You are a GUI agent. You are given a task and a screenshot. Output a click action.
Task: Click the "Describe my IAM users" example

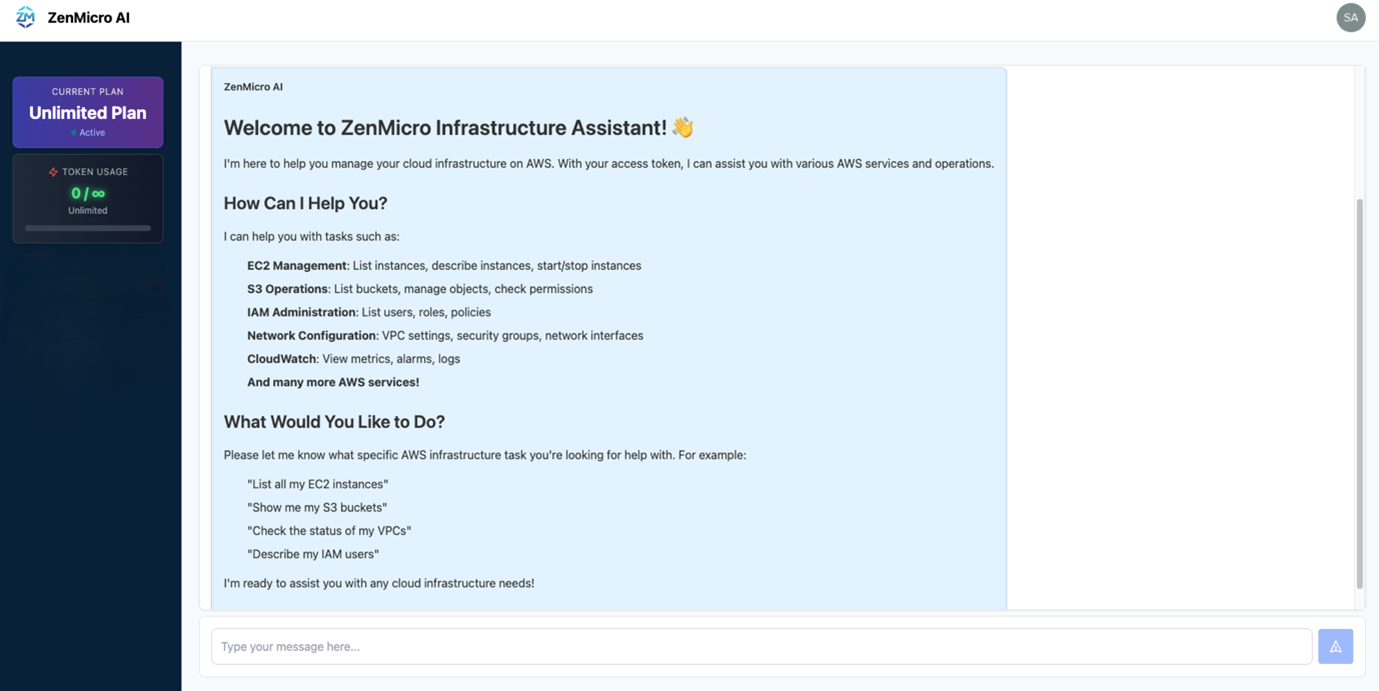point(313,554)
